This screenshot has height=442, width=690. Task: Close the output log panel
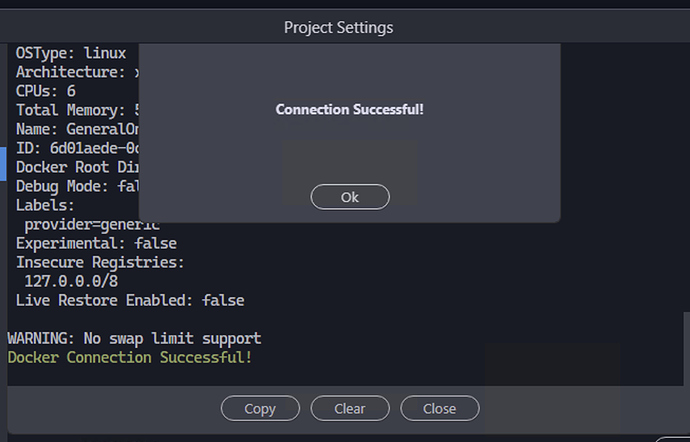pos(440,408)
